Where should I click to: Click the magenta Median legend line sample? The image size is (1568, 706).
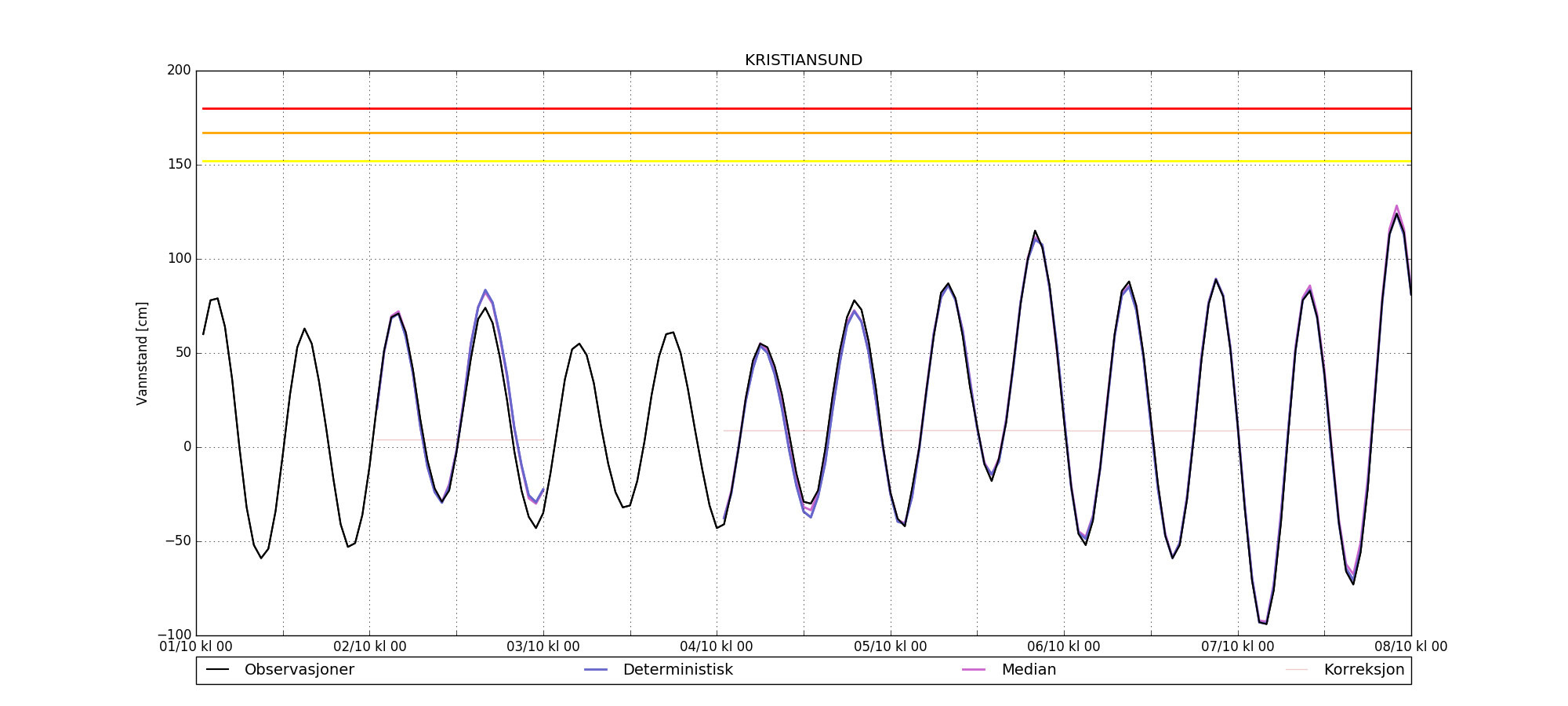pos(974,670)
